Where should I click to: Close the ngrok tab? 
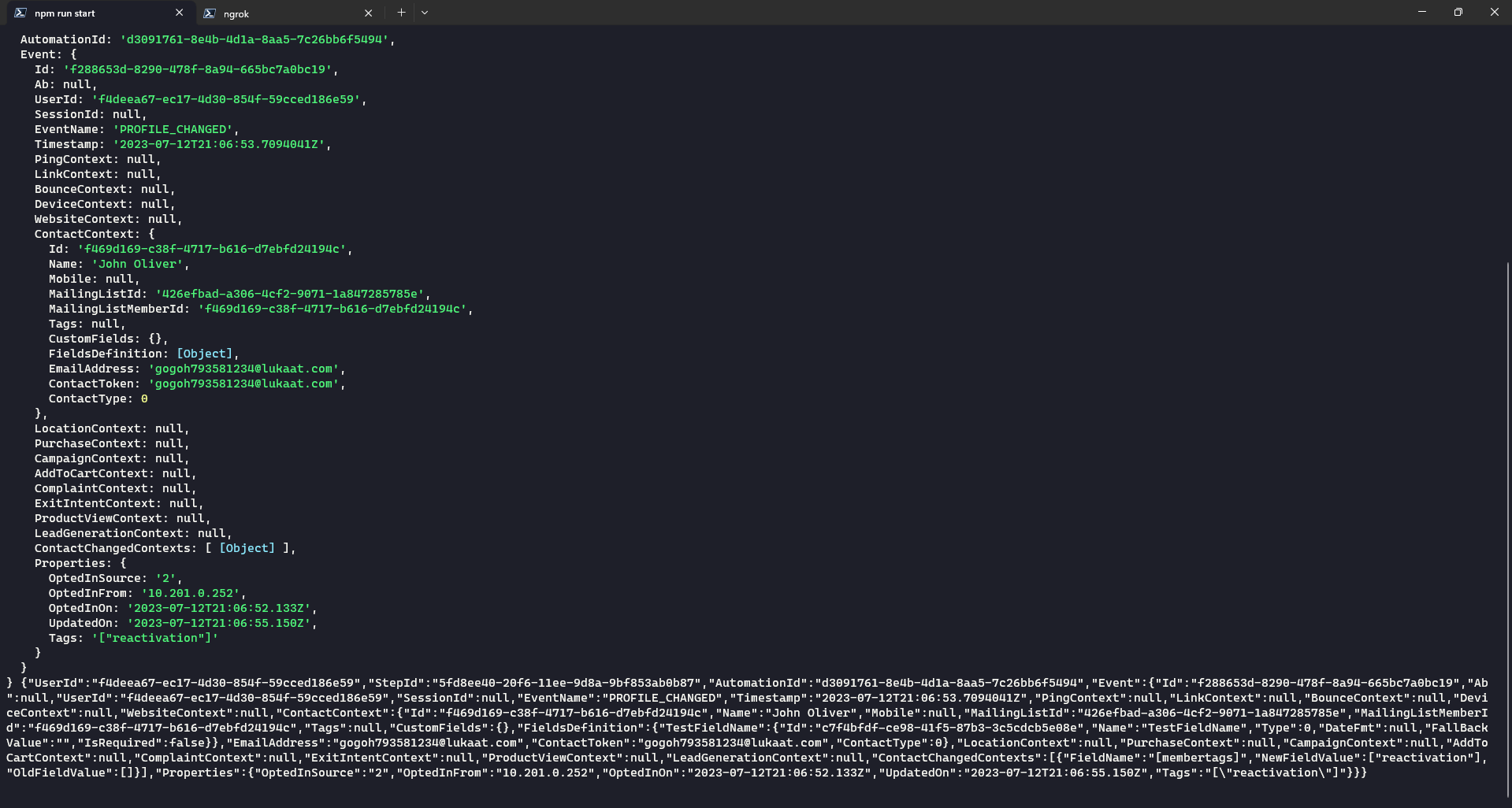tap(368, 13)
